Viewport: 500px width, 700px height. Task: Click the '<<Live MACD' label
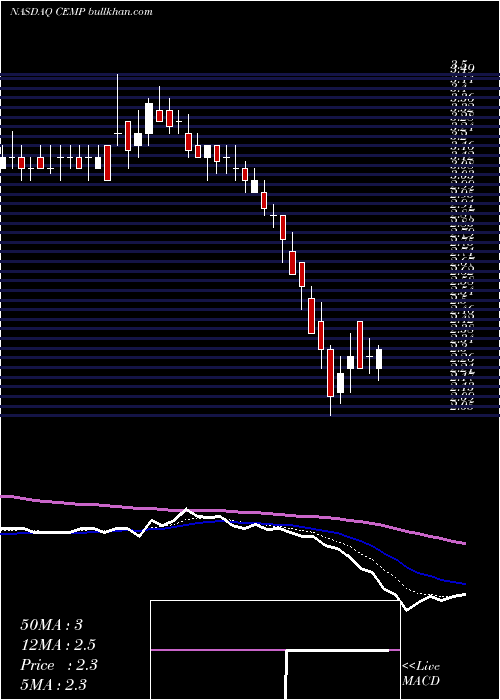coord(421,674)
